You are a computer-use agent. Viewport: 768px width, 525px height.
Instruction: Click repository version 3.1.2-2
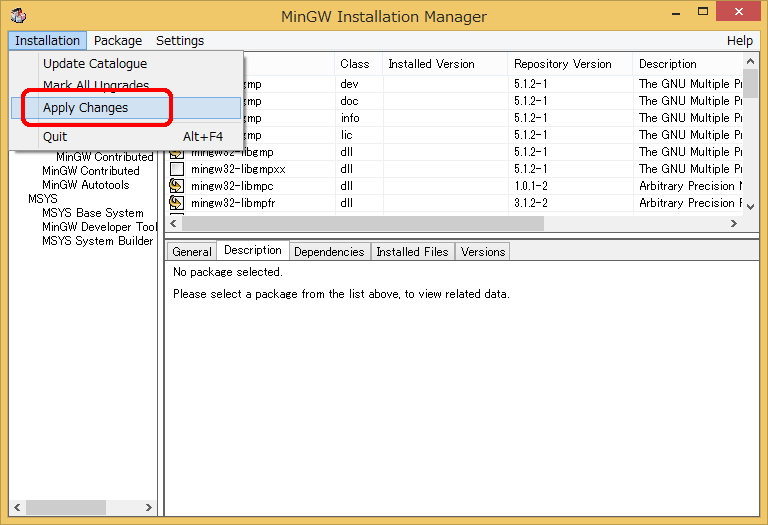(530, 203)
